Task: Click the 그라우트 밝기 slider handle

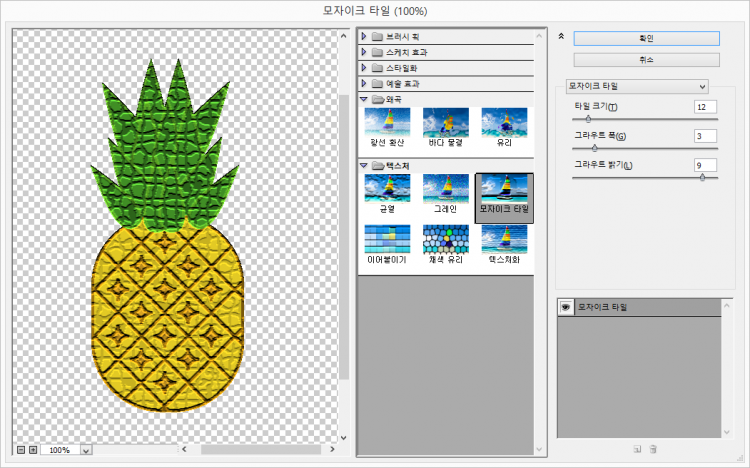Action: 702,176
